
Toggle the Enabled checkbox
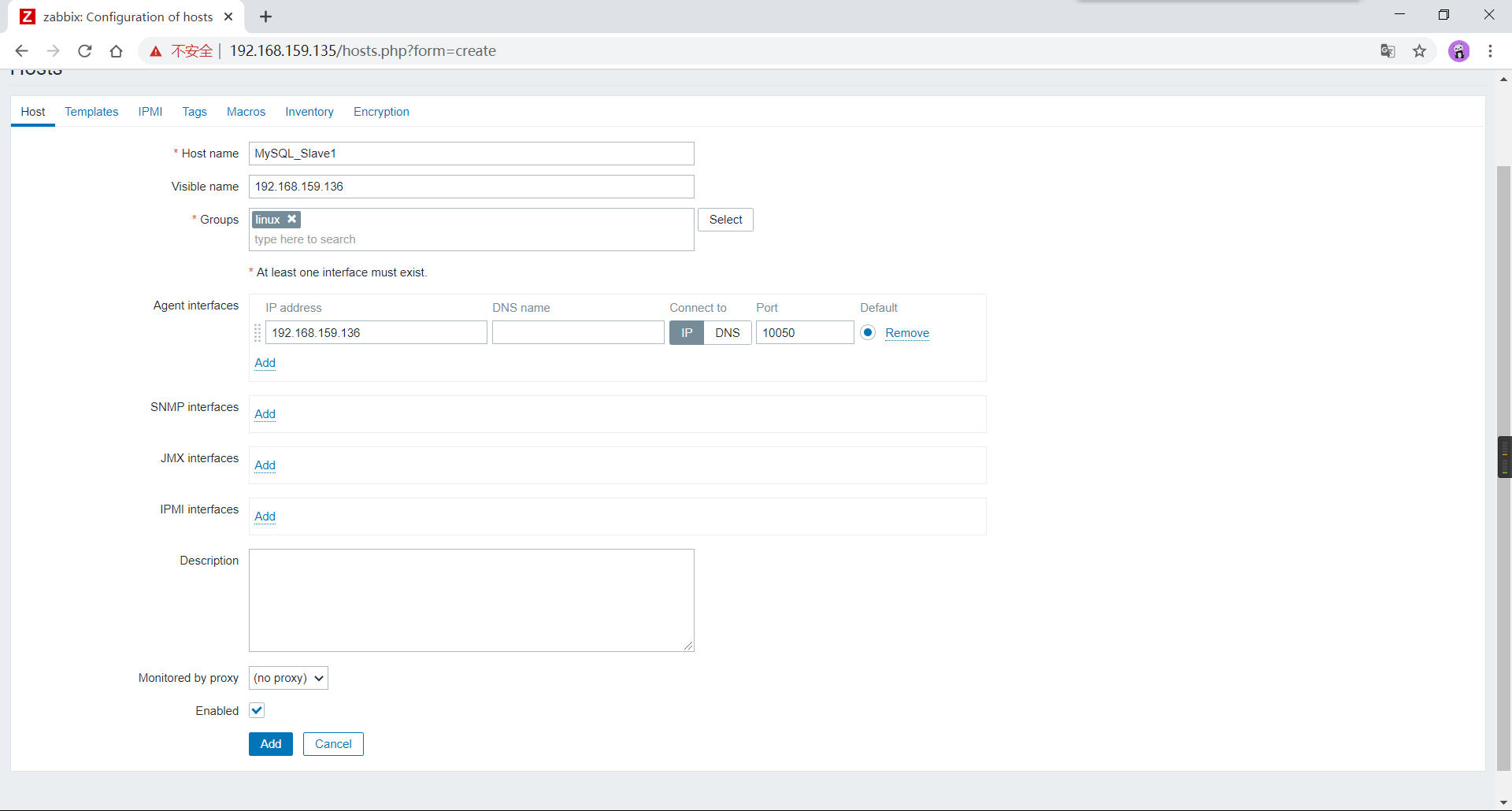(x=257, y=710)
